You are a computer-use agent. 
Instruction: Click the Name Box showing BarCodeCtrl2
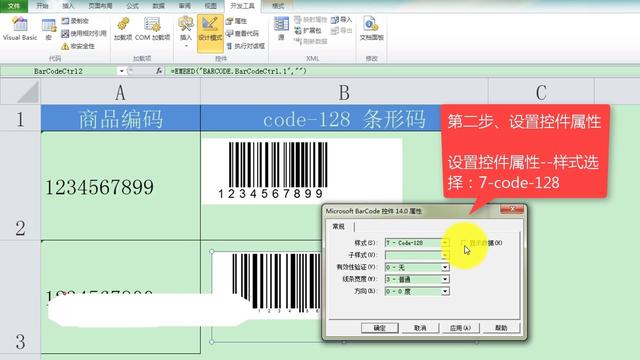coord(59,71)
